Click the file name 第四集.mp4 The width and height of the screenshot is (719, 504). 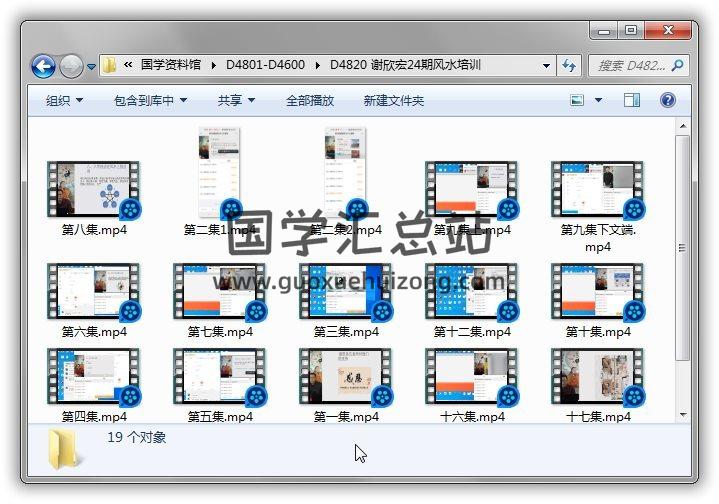click(94, 416)
